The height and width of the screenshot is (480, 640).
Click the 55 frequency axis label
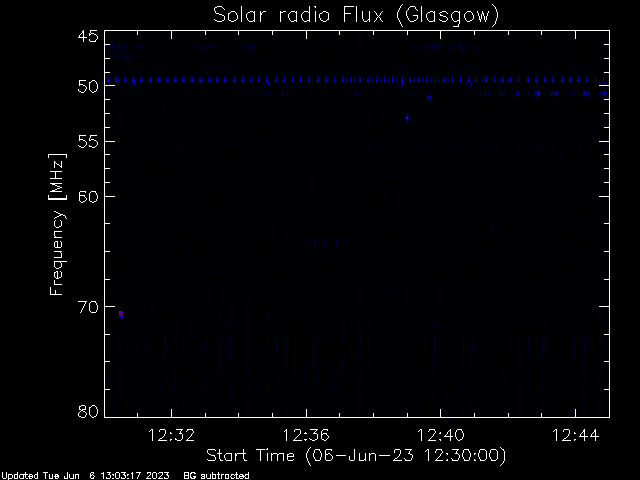[x=88, y=142]
